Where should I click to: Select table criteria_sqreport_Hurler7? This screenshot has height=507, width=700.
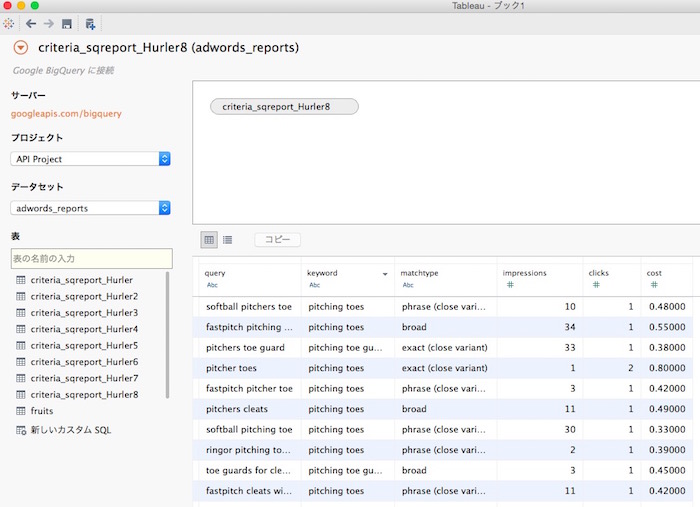click(84, 378)
